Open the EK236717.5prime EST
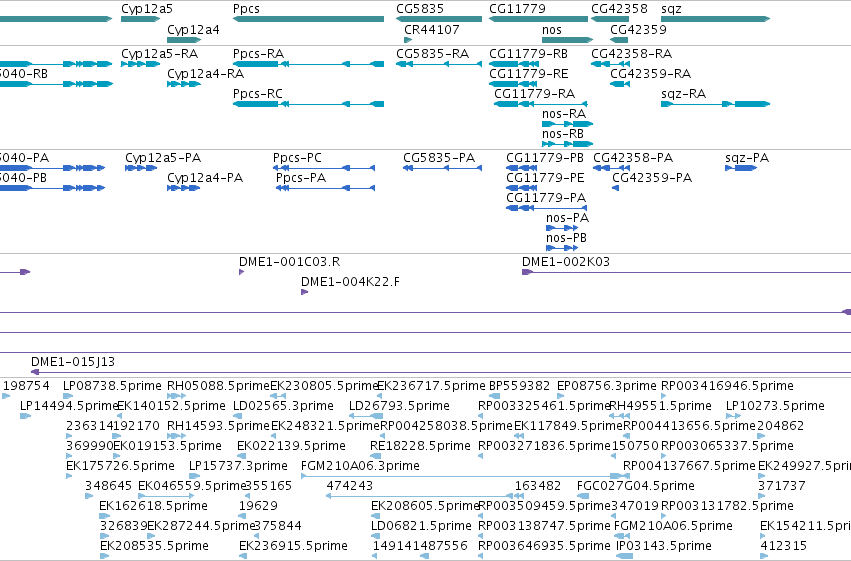This screenshot has height=561, width=851. [380, 396]
